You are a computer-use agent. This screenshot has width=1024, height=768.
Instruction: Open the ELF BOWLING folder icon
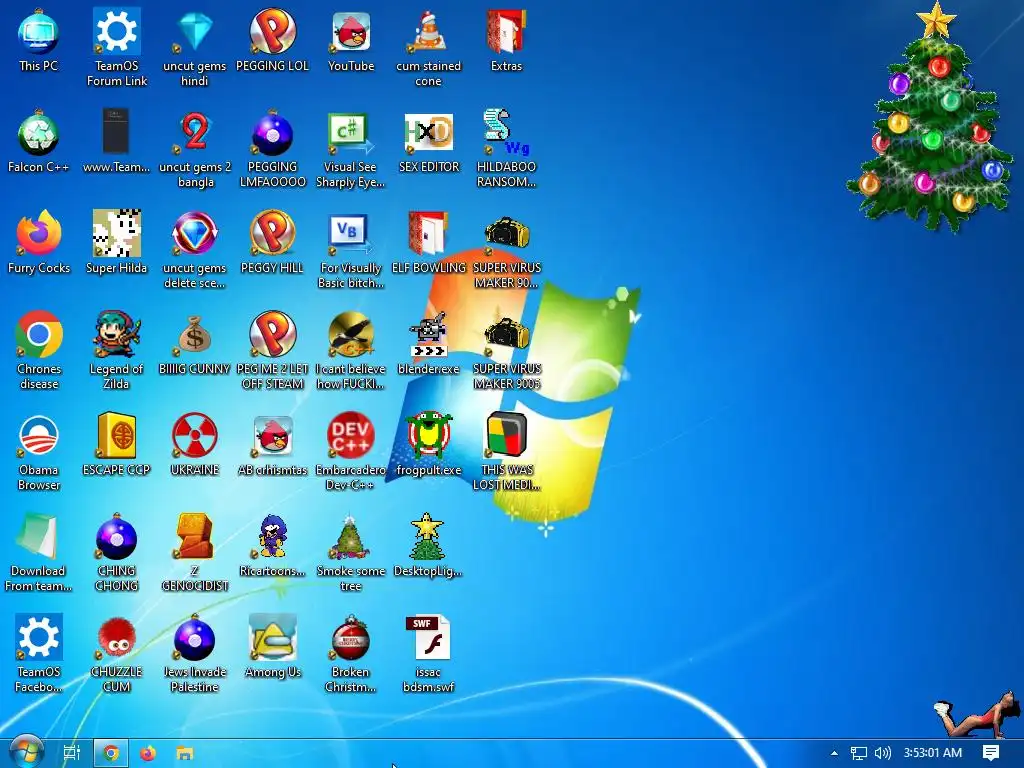(x=428, y=242)
